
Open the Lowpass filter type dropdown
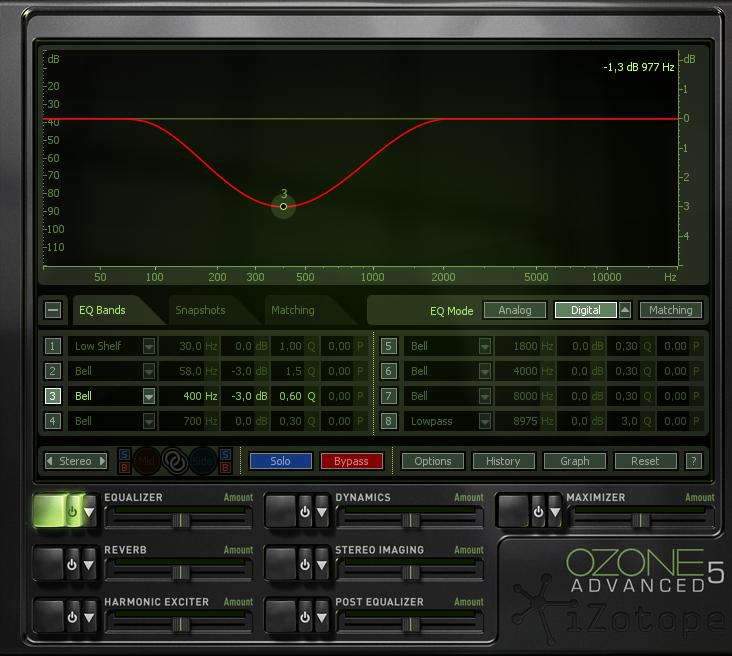(x=485, y=422)
